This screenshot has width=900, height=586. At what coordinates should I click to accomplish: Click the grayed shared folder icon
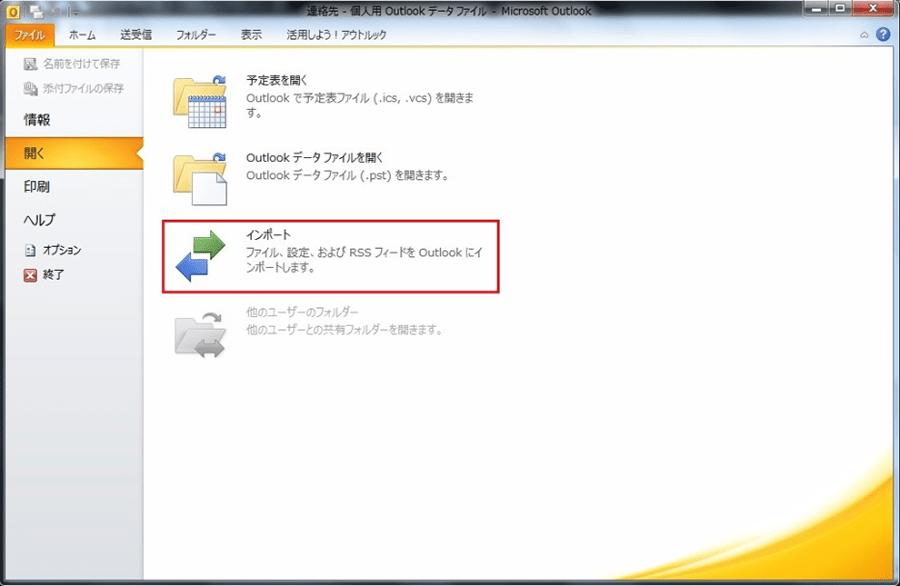click(x=200, y=334)
